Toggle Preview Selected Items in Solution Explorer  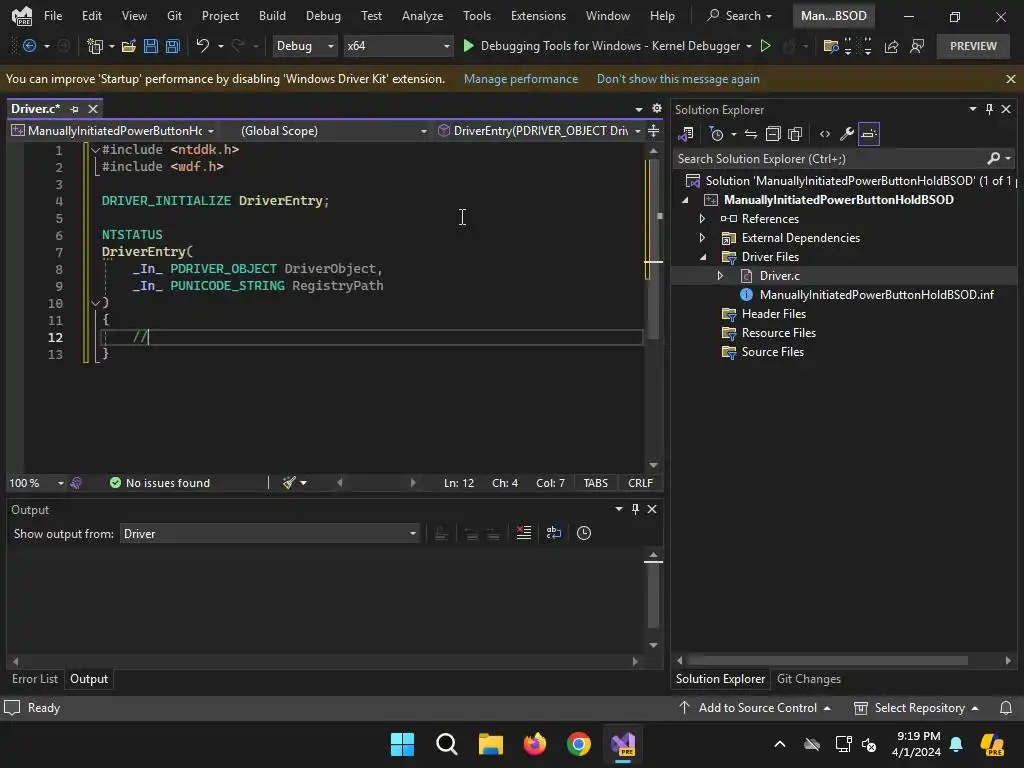click(869, 134)
